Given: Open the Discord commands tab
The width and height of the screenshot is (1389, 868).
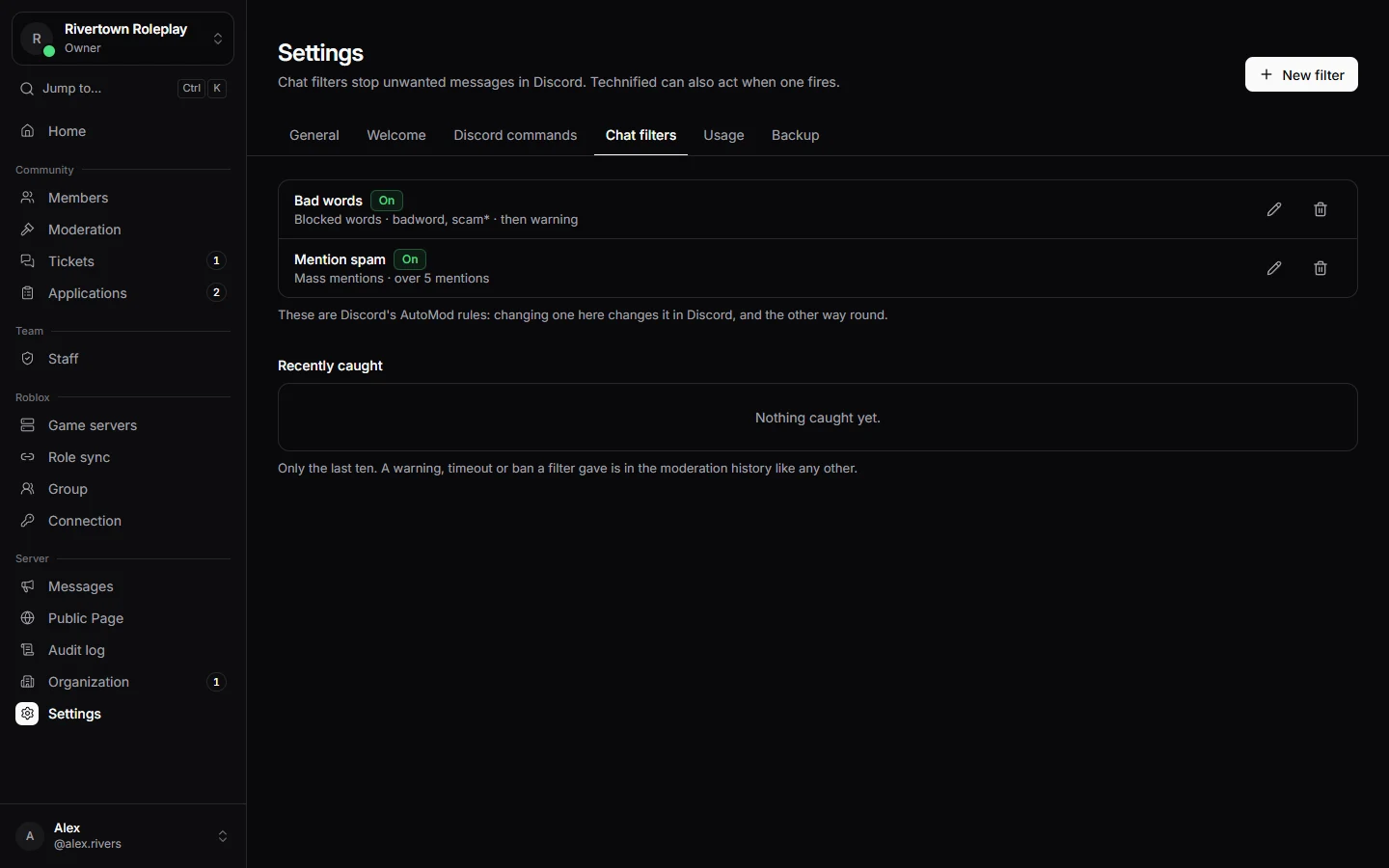Looking at the screenshot, I should click(x=515, y=135).
